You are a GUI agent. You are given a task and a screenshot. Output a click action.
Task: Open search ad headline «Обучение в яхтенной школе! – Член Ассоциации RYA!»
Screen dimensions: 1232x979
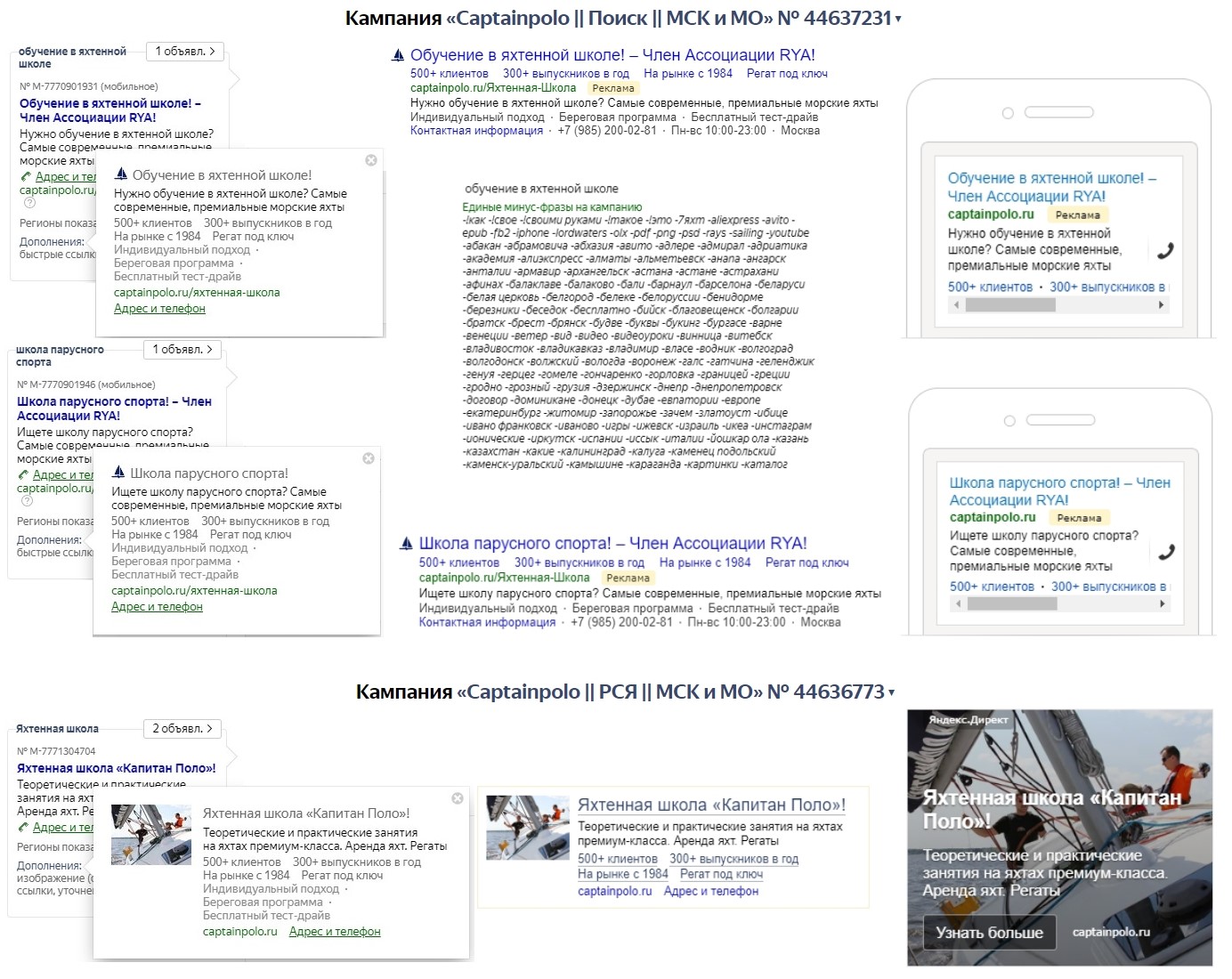(612, 55)
